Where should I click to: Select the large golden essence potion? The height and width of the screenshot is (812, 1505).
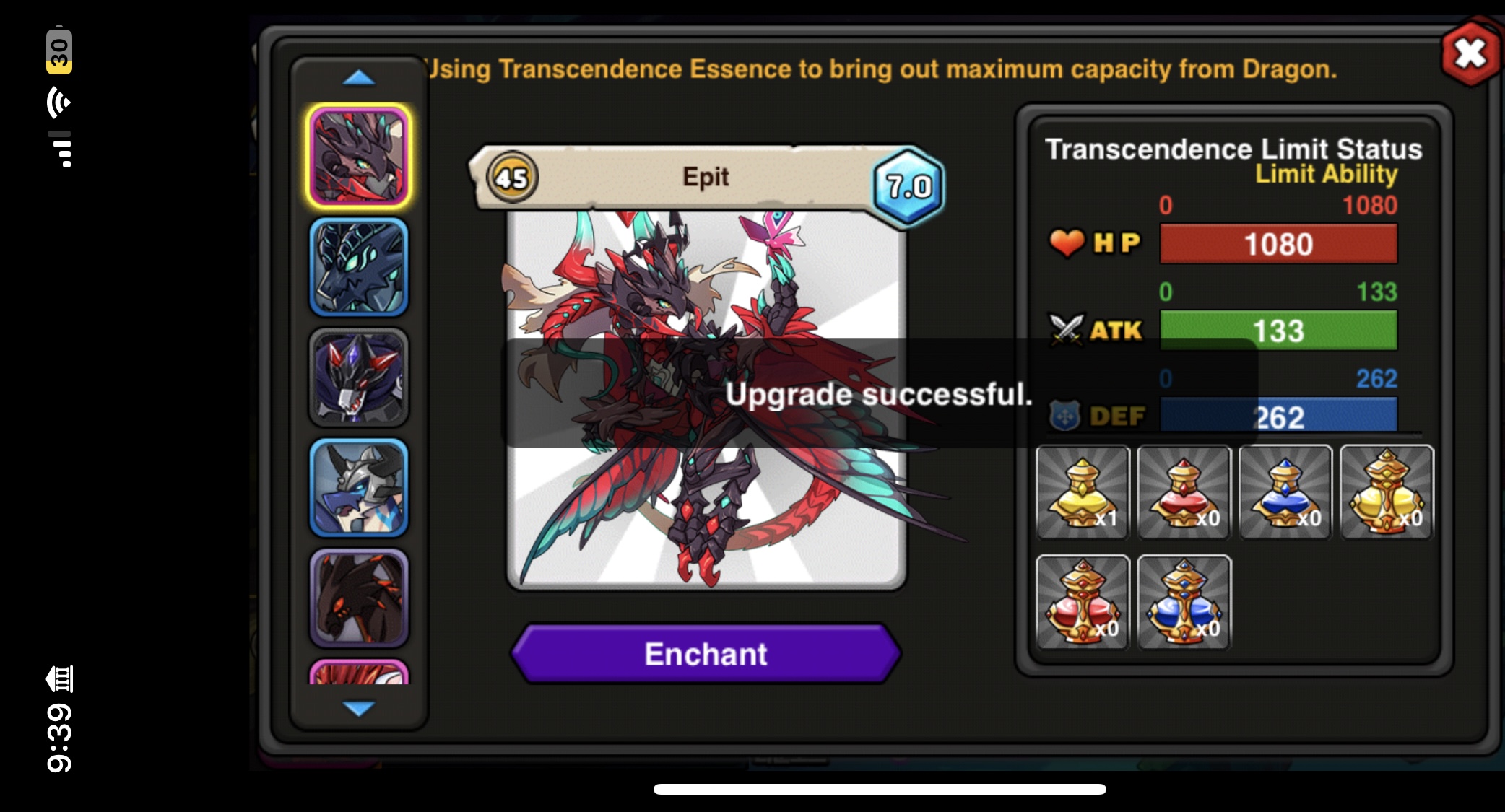[1387, 492]
